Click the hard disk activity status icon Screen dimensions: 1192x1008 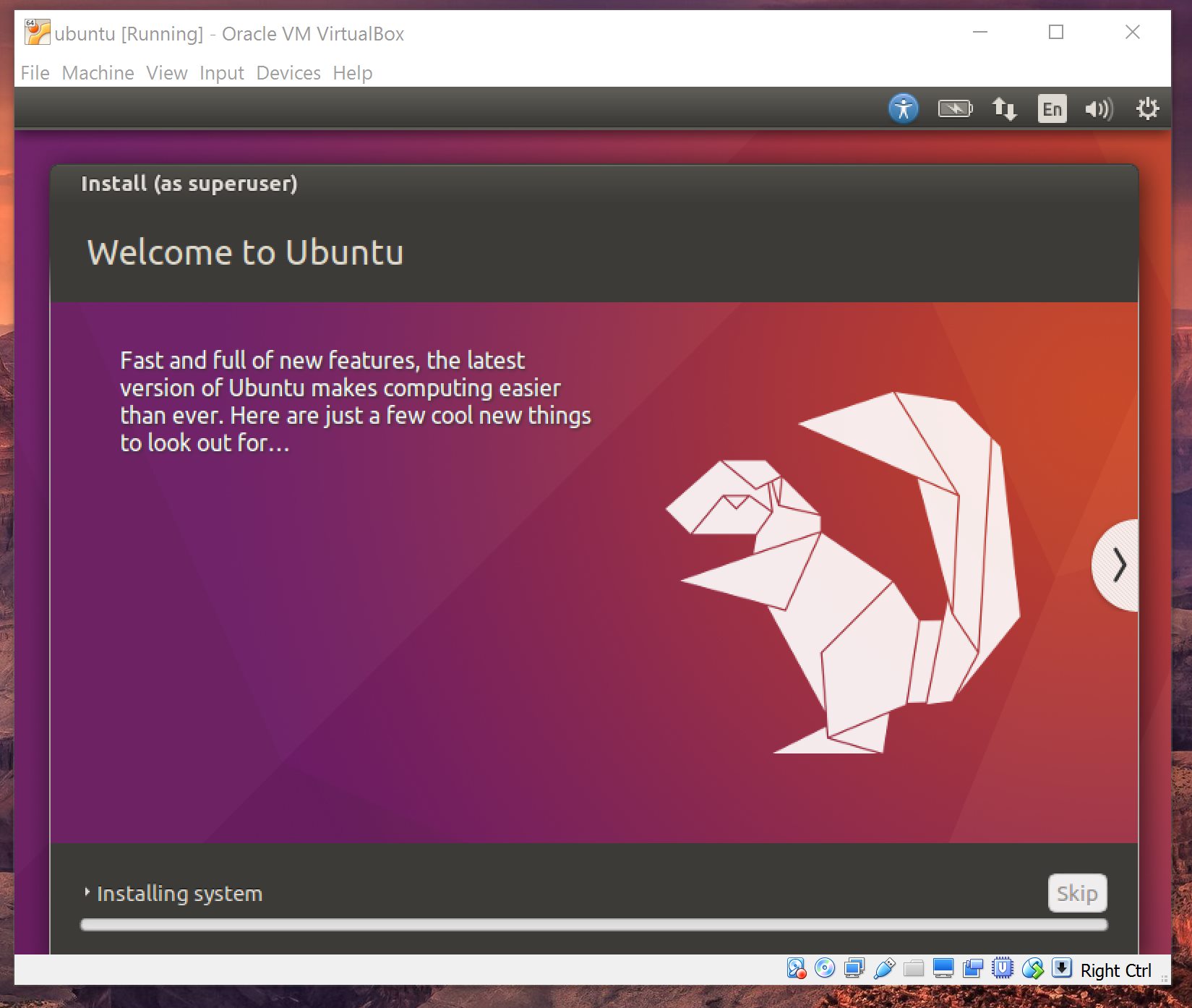tap(796, 968)
